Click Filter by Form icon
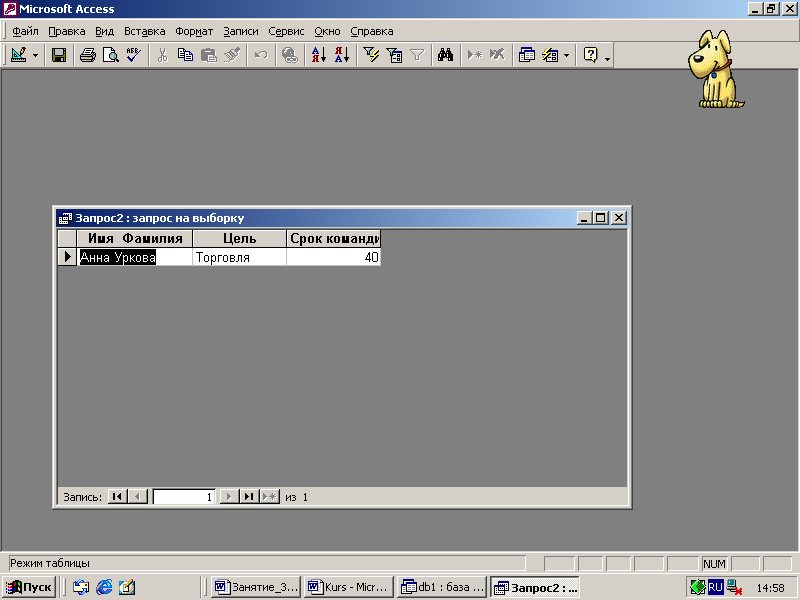 [x=394, y=55]
